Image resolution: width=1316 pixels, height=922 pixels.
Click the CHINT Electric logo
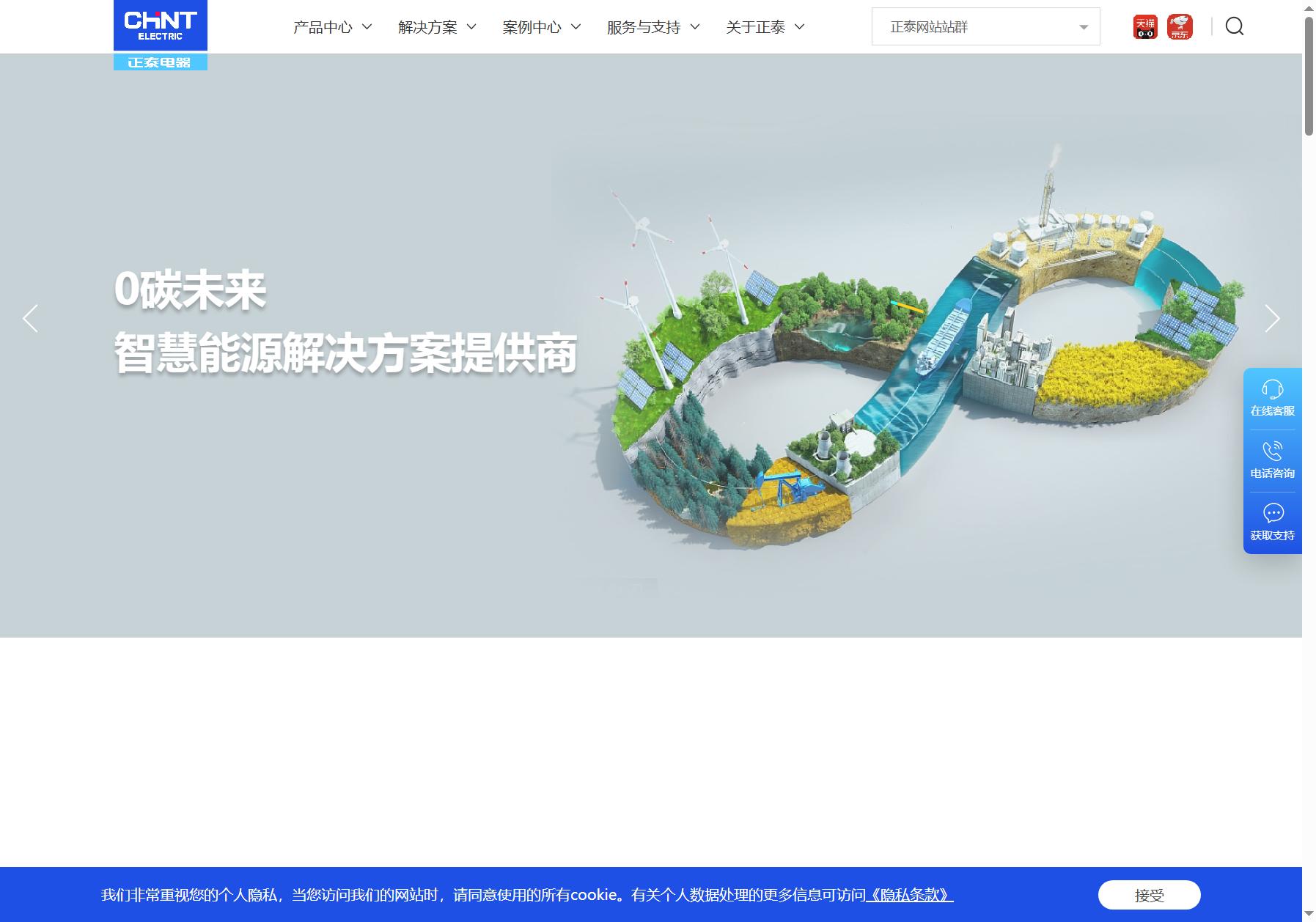(x=161, y=35)
